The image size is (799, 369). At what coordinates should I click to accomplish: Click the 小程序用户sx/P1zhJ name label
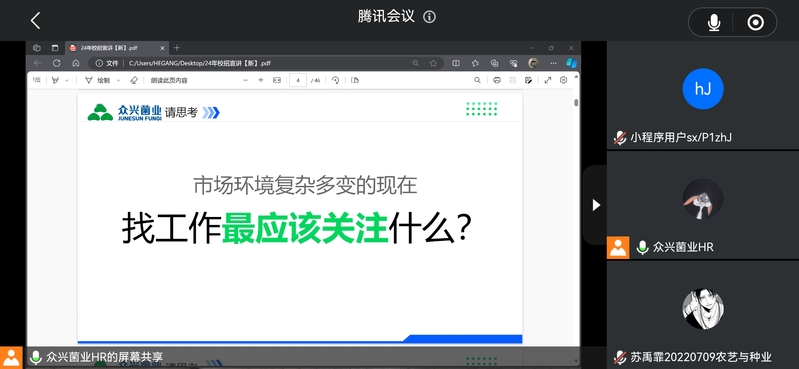(x=681, y=137)
